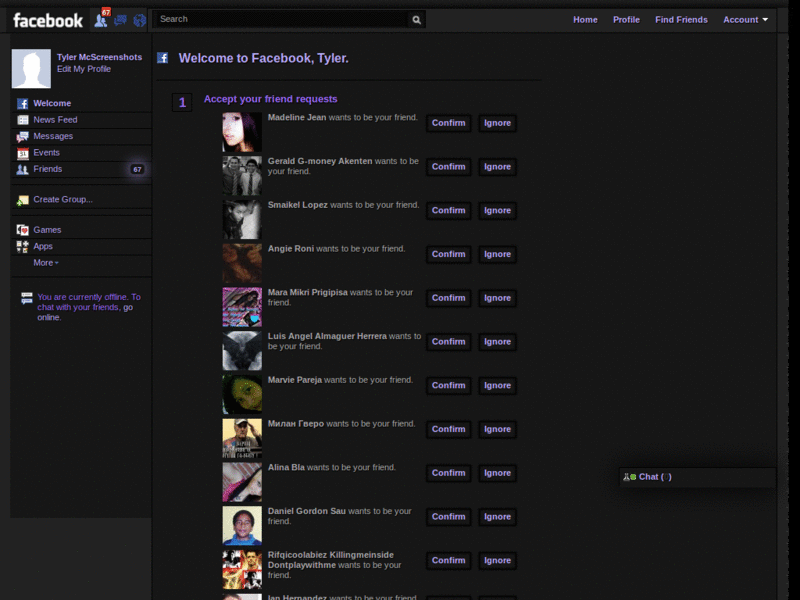Open the Find Friends page
The height and width of the screenshot is (600, 800).
pyautogui.click(x=681, y=19)
